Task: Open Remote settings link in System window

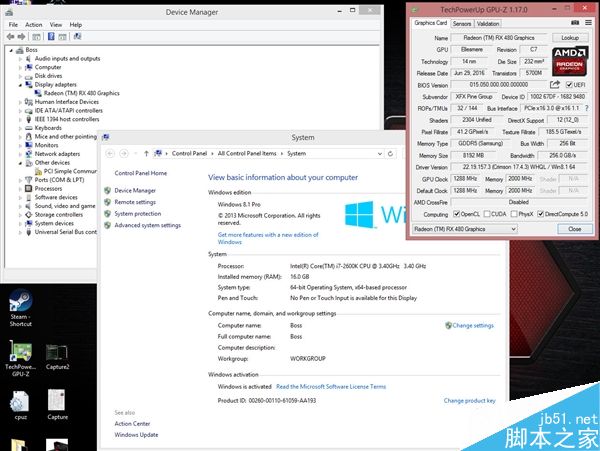Action: click(135, 202)
